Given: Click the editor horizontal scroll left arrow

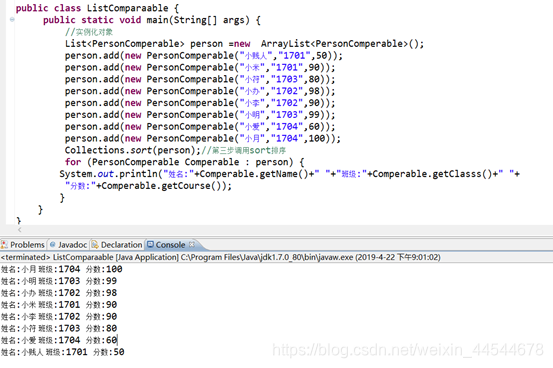Looking at the screenshot, I should click(x=19, y=230).
